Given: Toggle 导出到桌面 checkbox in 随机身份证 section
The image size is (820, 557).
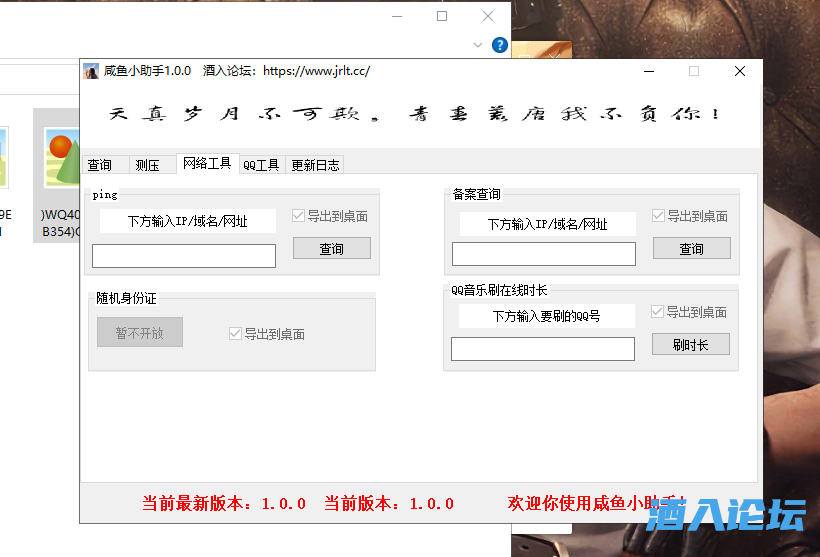Looking at the screenshot, I should pos(236,334).
